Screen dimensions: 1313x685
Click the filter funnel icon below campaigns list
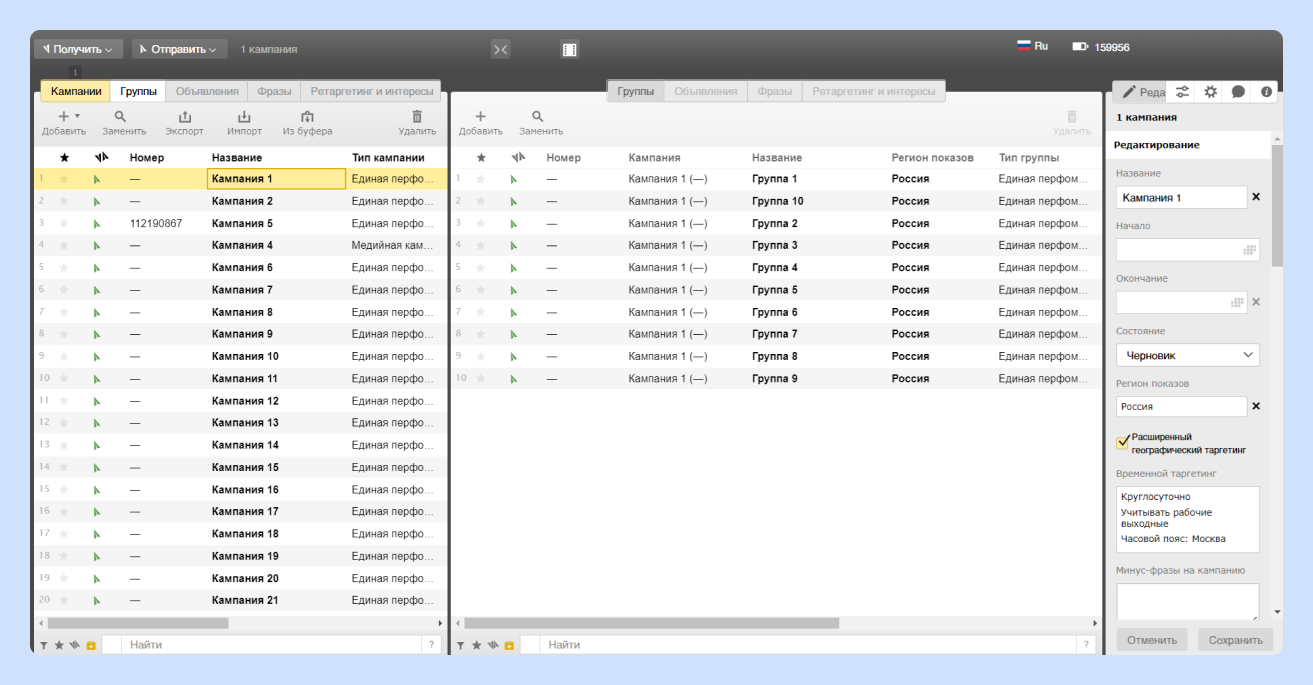tap(43, 645)
